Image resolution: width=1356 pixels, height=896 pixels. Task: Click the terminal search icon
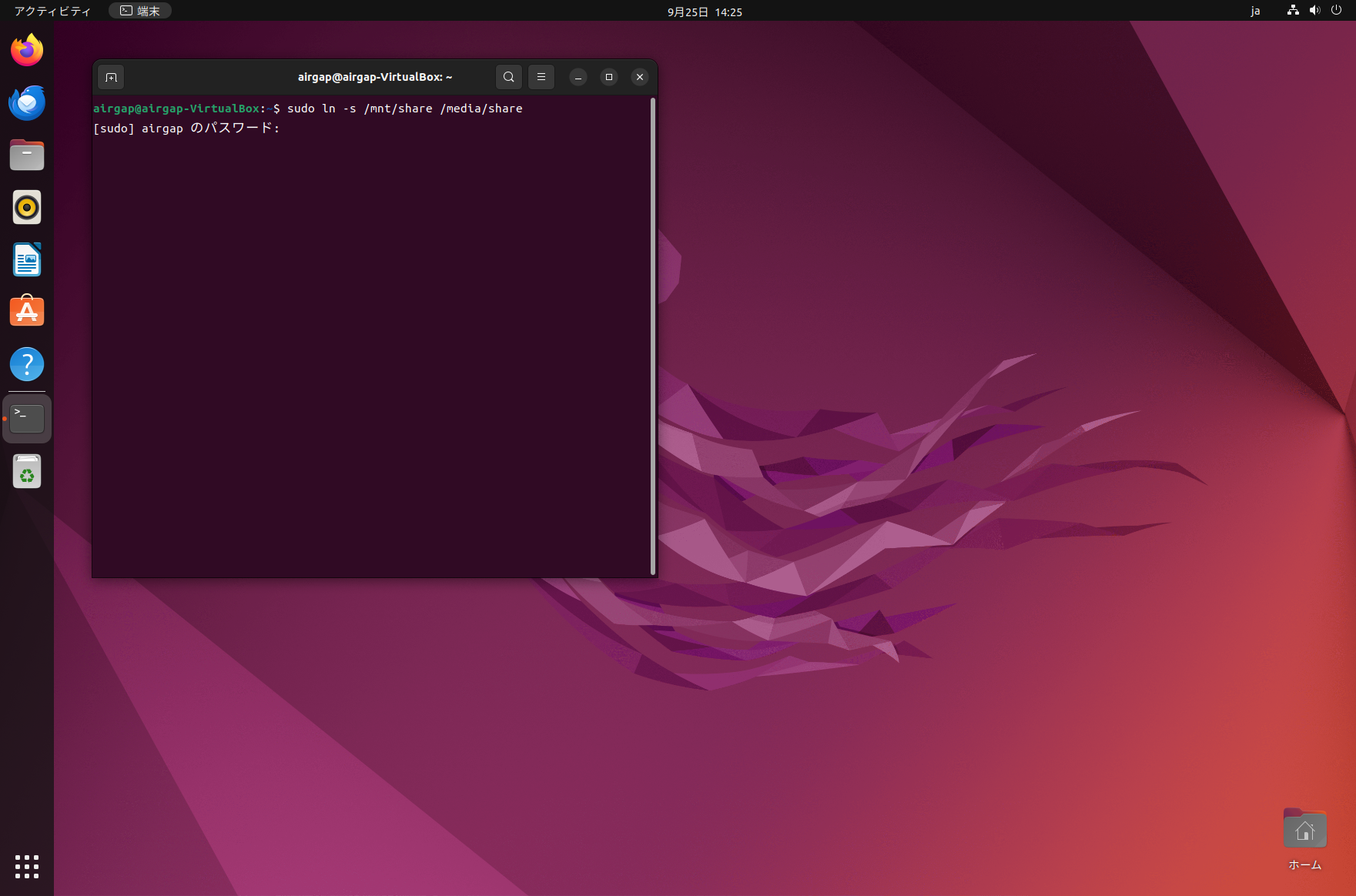(508, 77)
